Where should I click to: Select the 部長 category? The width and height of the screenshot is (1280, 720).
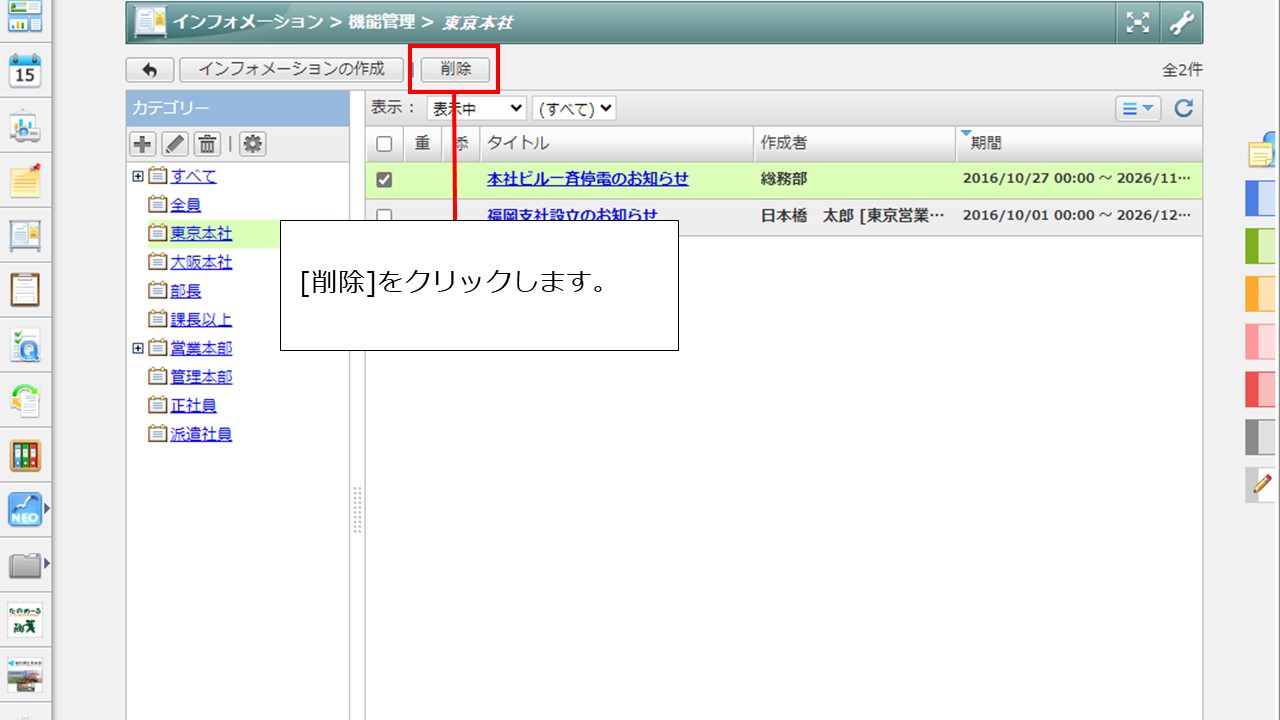186,291
